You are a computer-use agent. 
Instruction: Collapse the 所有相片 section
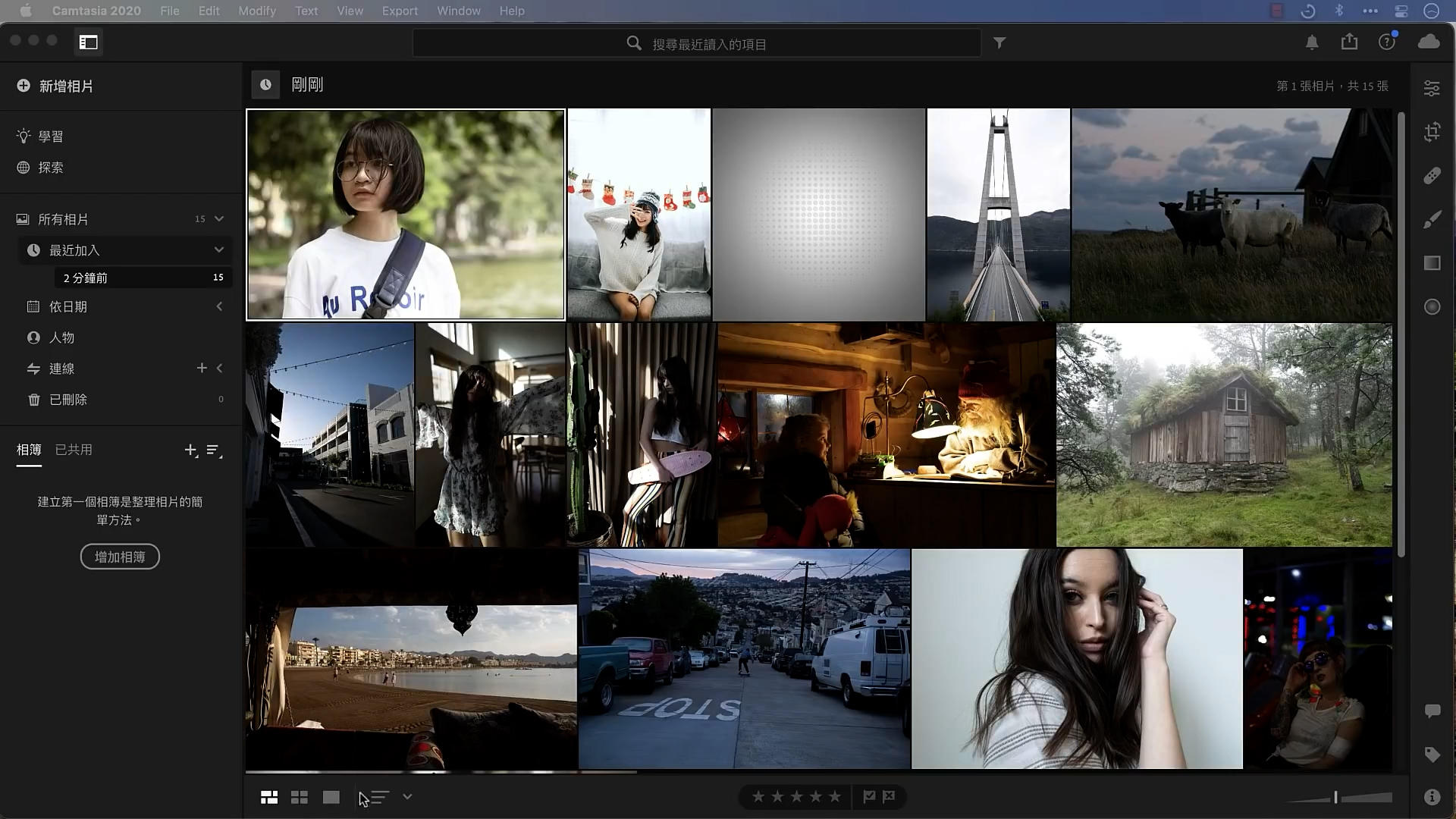[218, 219]
